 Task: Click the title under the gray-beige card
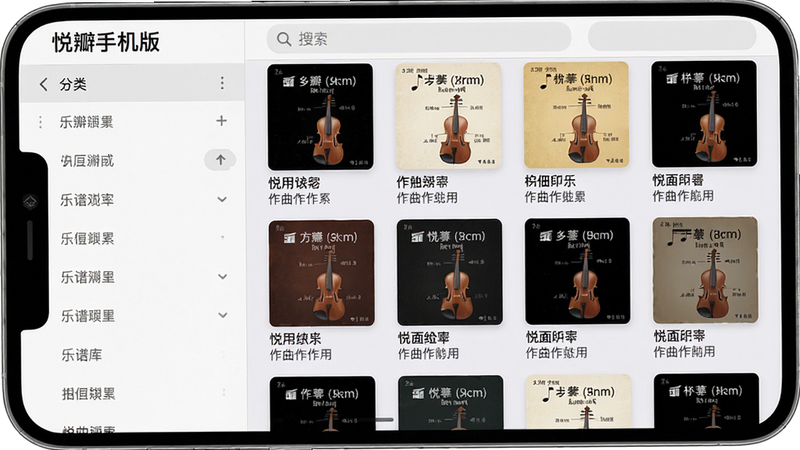tap(680, 336)
